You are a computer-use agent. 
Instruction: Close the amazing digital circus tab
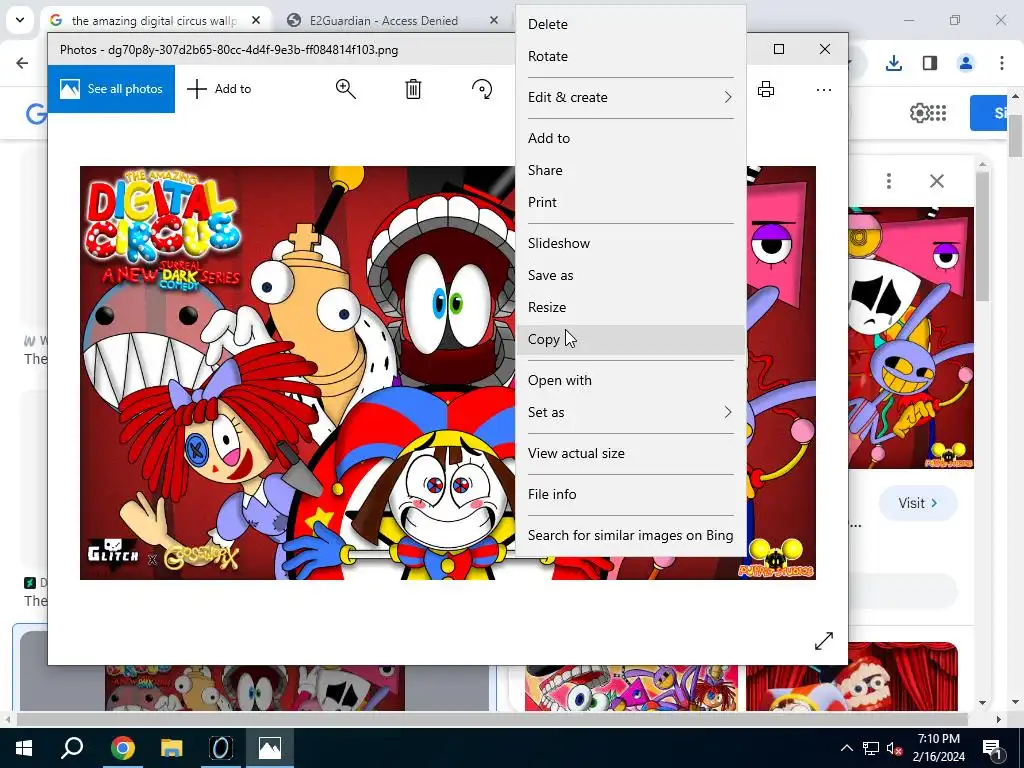(256, 20)
